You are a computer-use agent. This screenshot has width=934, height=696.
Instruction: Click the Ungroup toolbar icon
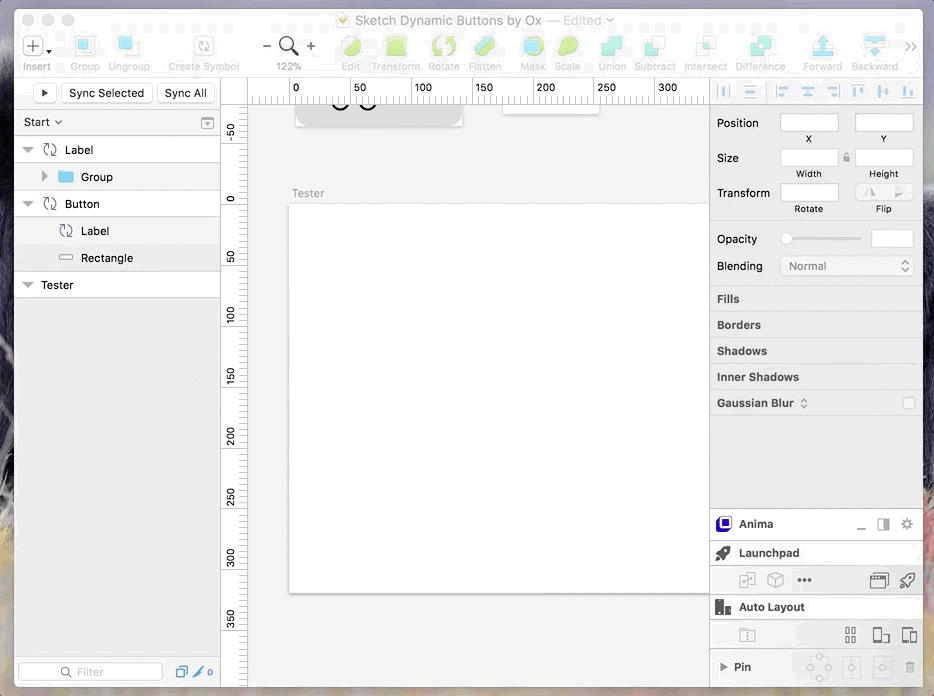(129, 46)
